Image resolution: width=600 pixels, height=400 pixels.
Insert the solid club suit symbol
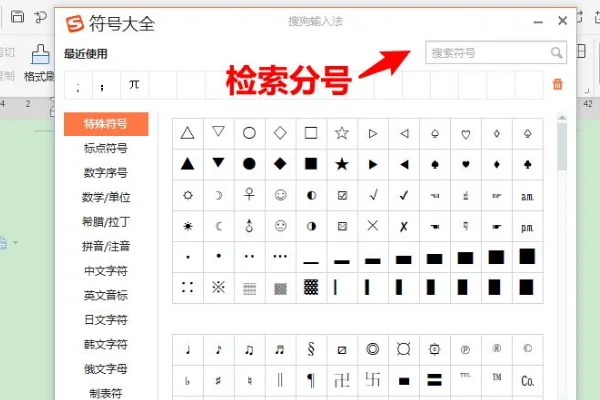[527, 164]
